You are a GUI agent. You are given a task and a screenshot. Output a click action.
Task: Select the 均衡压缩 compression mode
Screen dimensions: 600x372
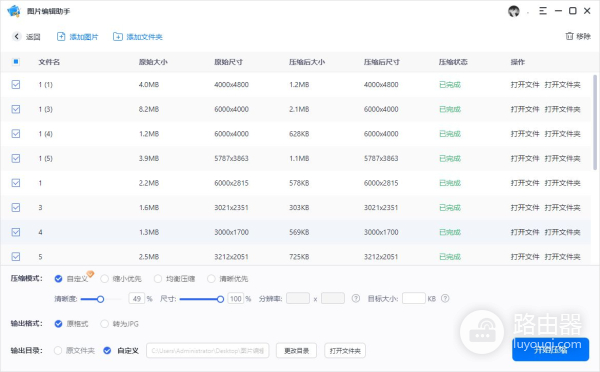158,279
